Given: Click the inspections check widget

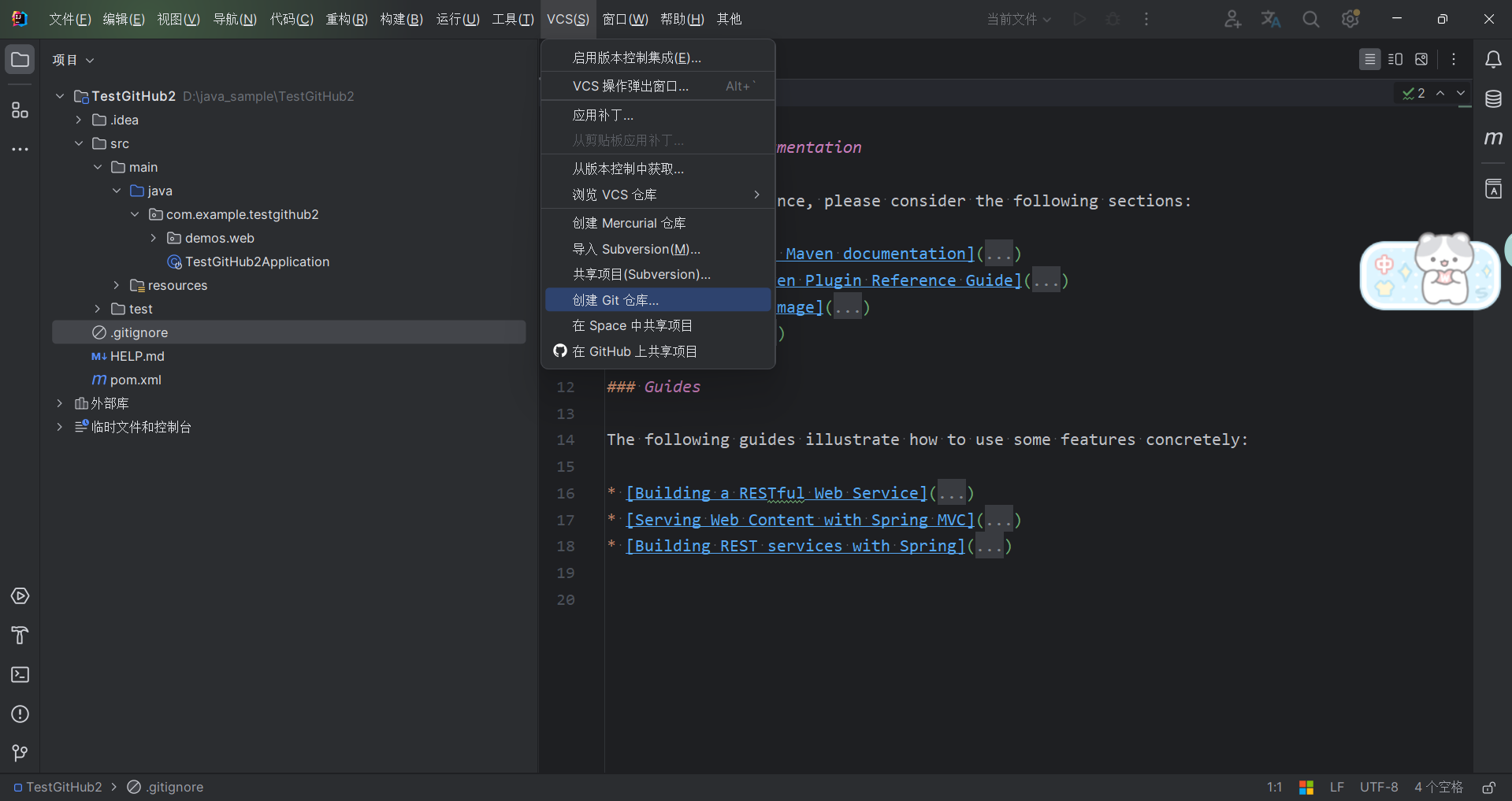Looking at the screenshot, I should pyautogui.click(x=1414, y=93).
